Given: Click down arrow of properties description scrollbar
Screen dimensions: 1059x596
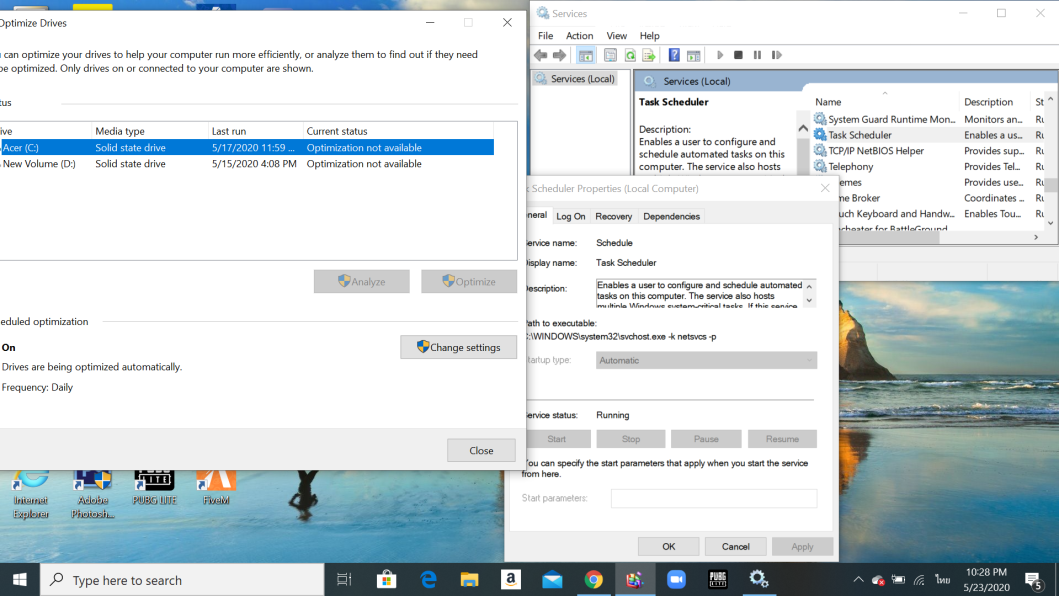Looking at the screenshot, I should pos(809,301).
